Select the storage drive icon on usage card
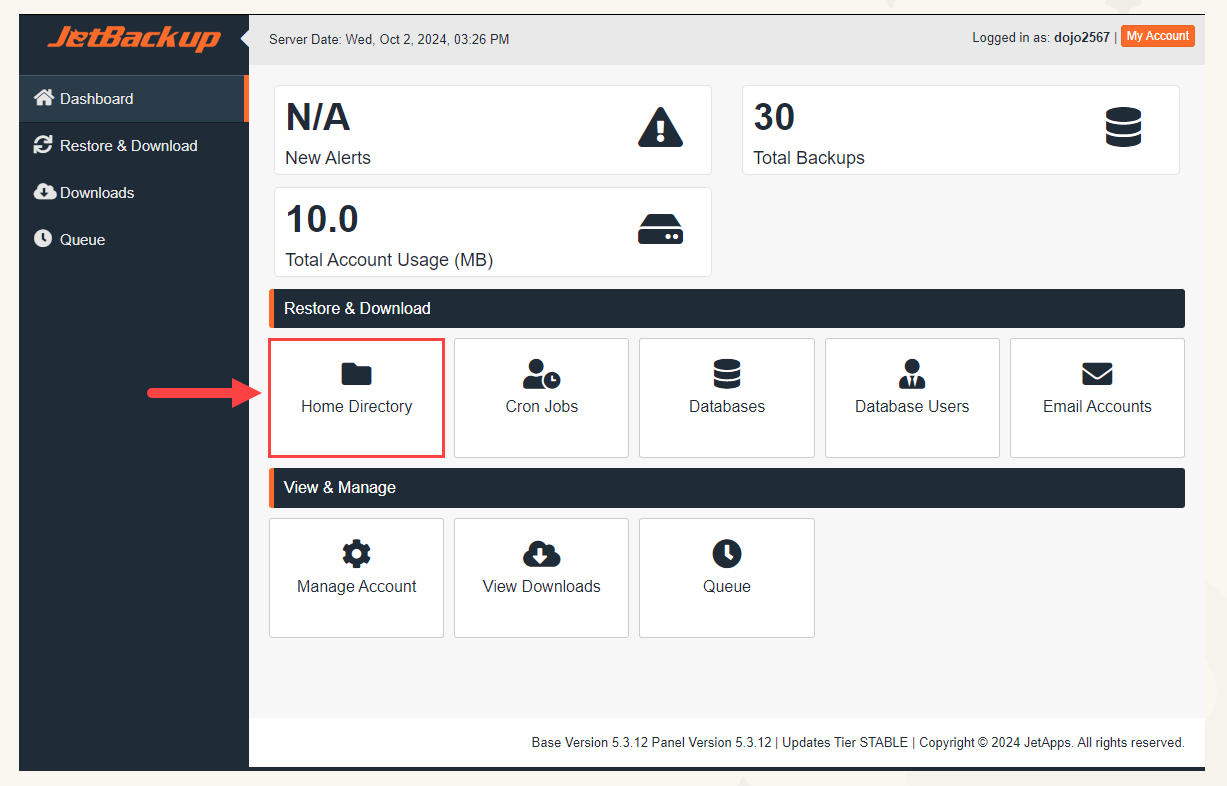The height and width of the screenshot is (786, 1227). point(660,230)
